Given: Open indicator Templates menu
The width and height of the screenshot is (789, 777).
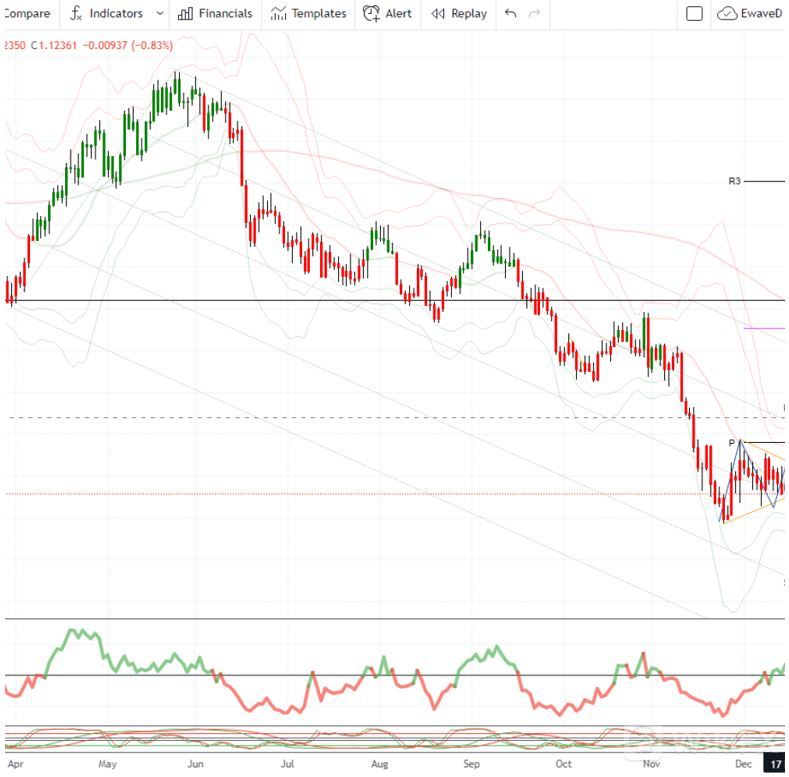Looking at the screenshot, I should [x=308, y=14].
